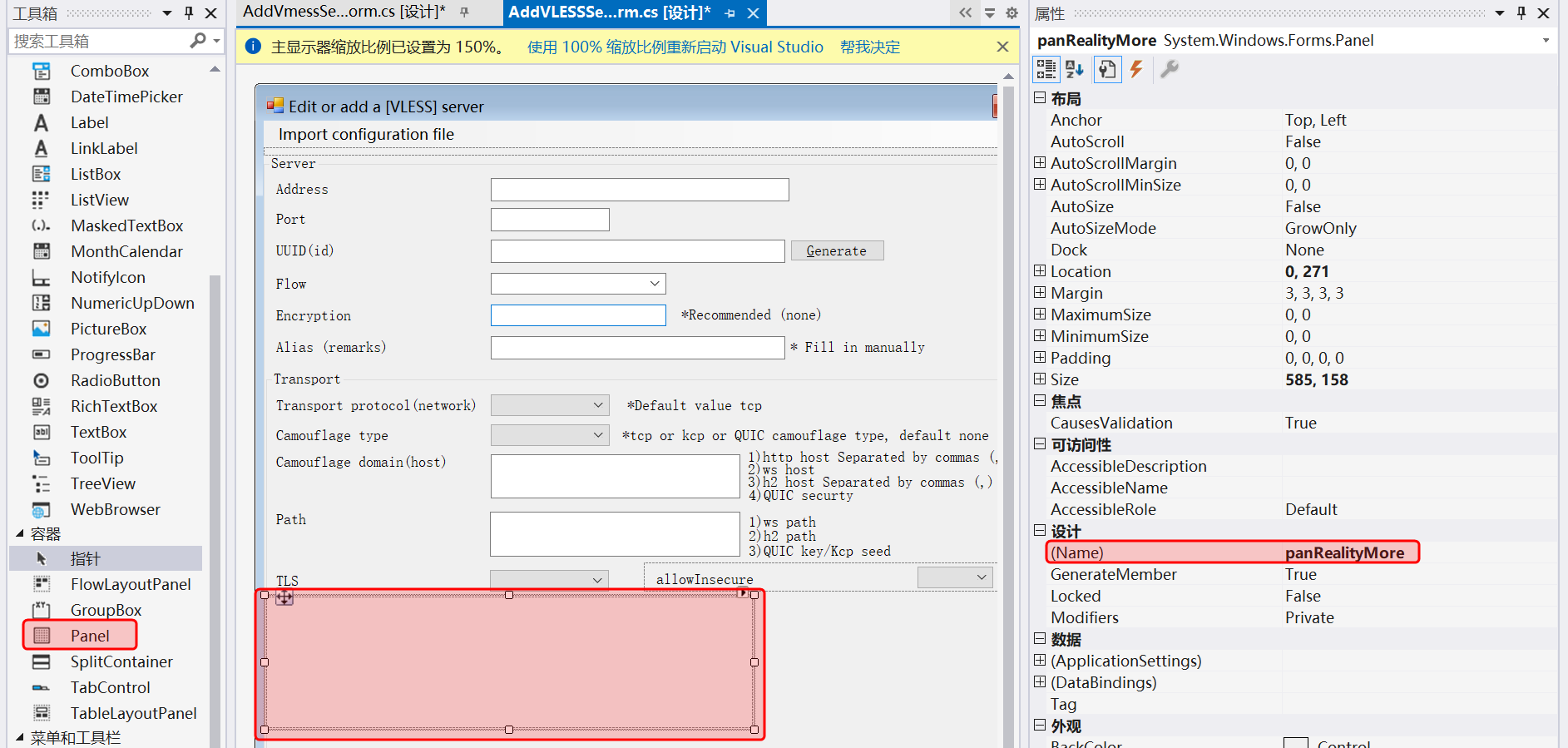The image size is (1568, 748).
Task: Open the Properties object selector dropdown
Action: click(1546, 41)
